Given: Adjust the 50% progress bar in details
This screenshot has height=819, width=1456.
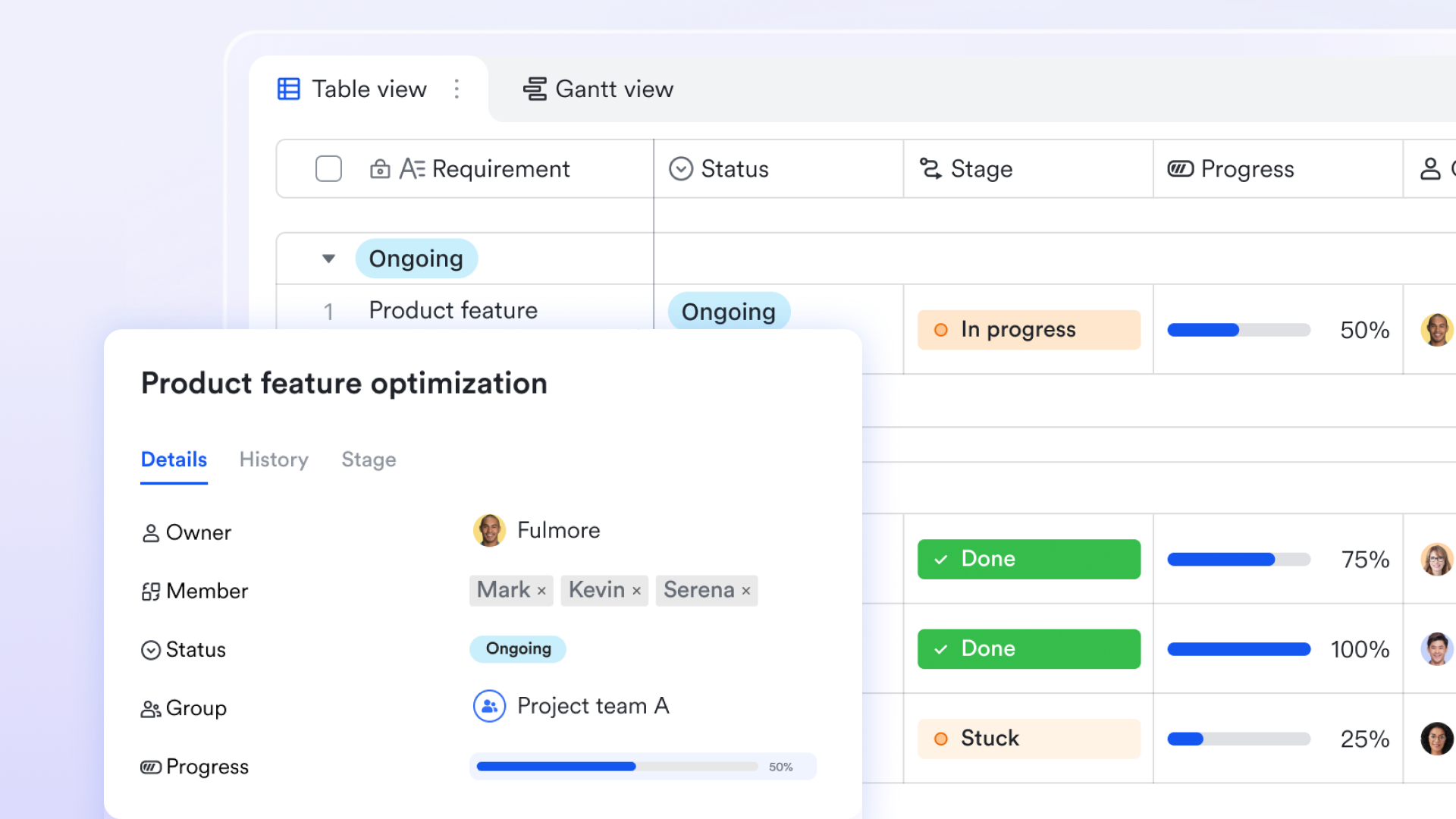Looking at the screenshot, I should tap(617, 767).
